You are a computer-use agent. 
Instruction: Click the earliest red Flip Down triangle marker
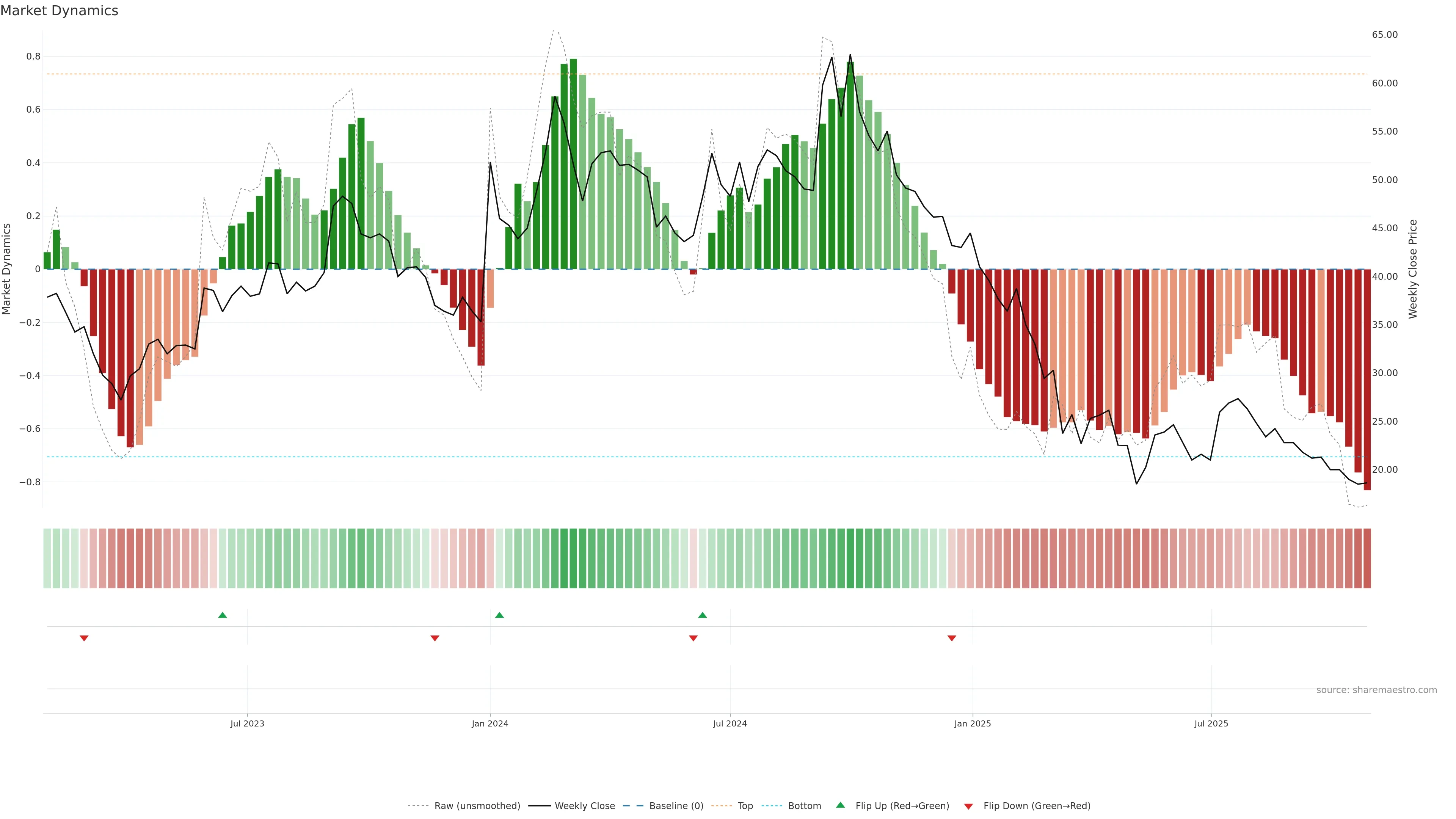(x=84, y=638)
